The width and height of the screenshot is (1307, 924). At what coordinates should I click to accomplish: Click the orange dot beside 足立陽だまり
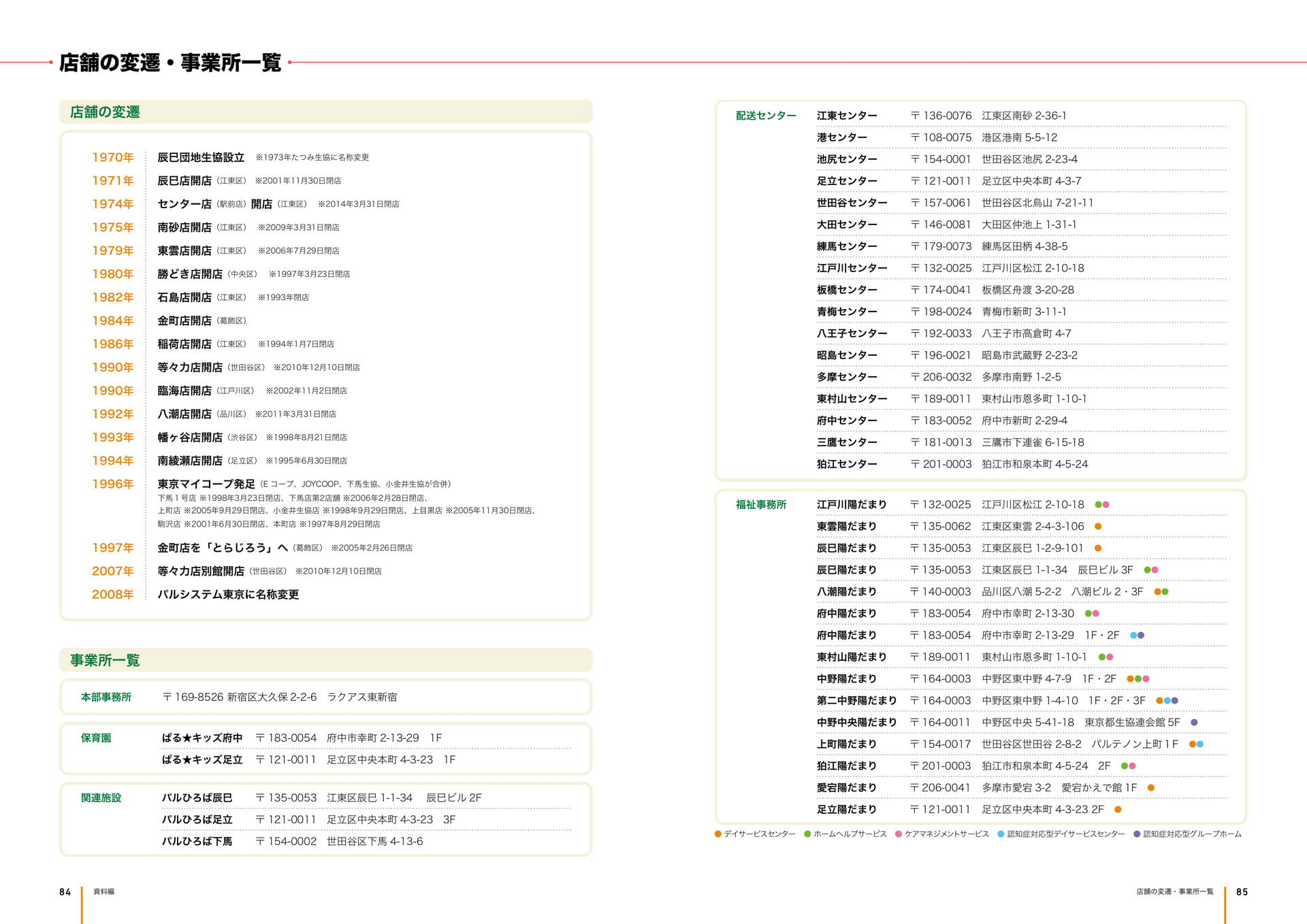(1118, 809)
